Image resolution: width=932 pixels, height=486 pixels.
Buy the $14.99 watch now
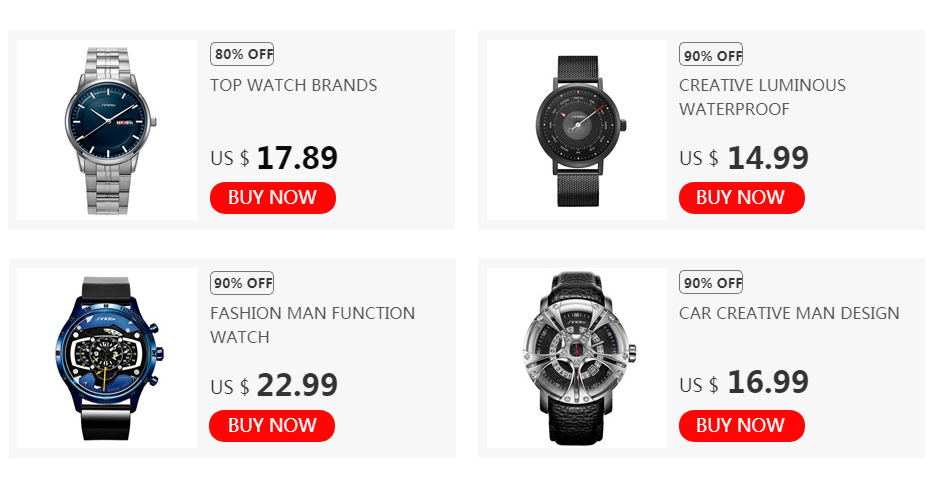[x=742, y=198]
